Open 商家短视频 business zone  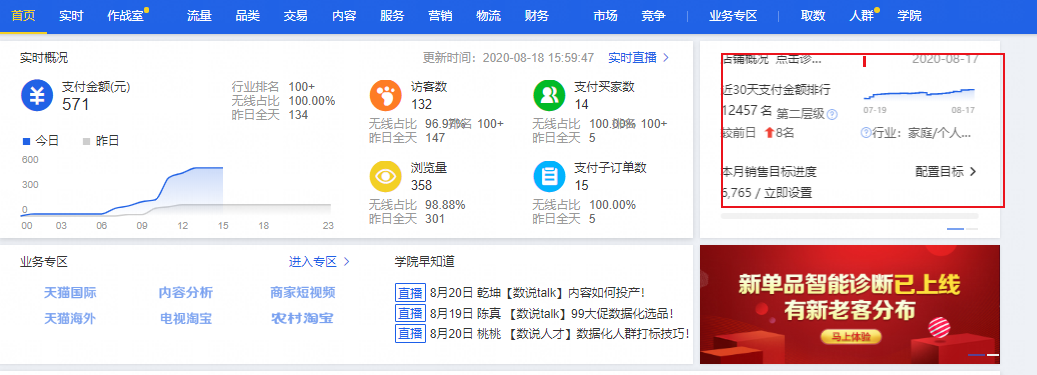(x=302, y=292)
